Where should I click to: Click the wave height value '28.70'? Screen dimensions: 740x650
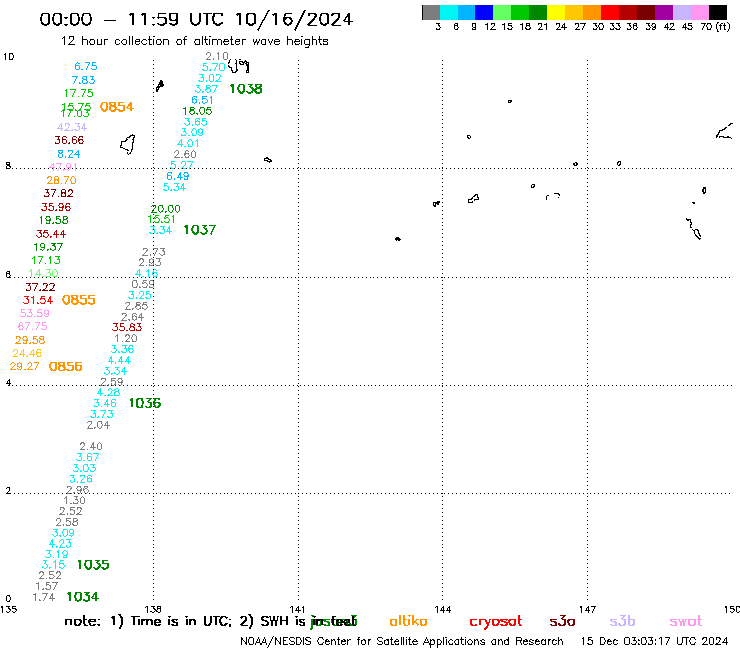coord(61,180)
